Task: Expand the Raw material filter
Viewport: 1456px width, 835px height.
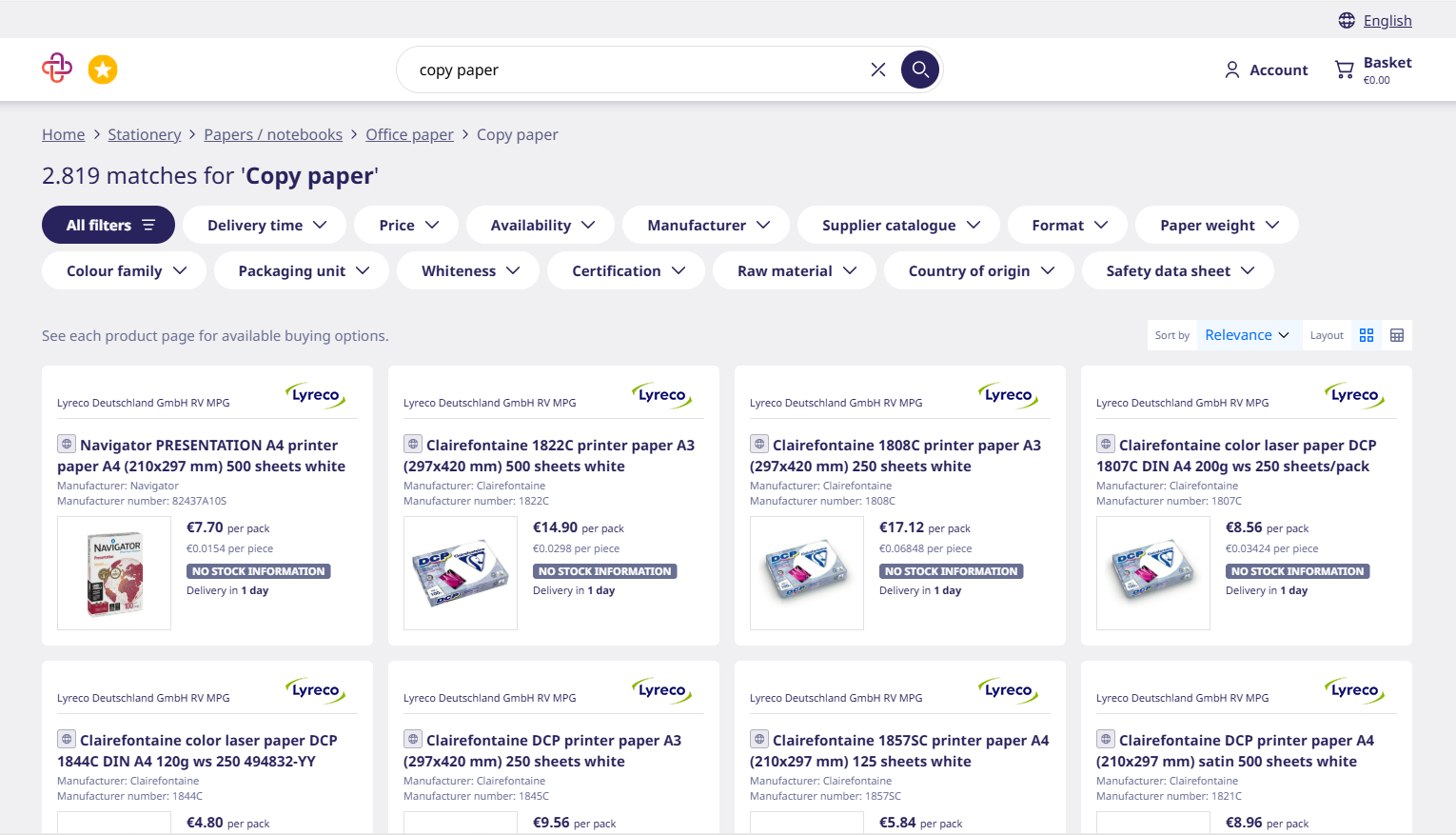Action: click(x=795, y=270)
